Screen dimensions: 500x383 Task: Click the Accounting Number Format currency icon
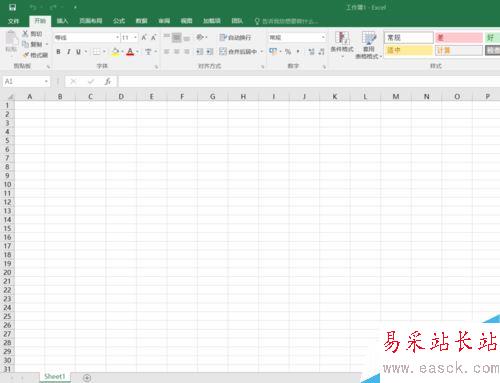click(x=273, y=52)
